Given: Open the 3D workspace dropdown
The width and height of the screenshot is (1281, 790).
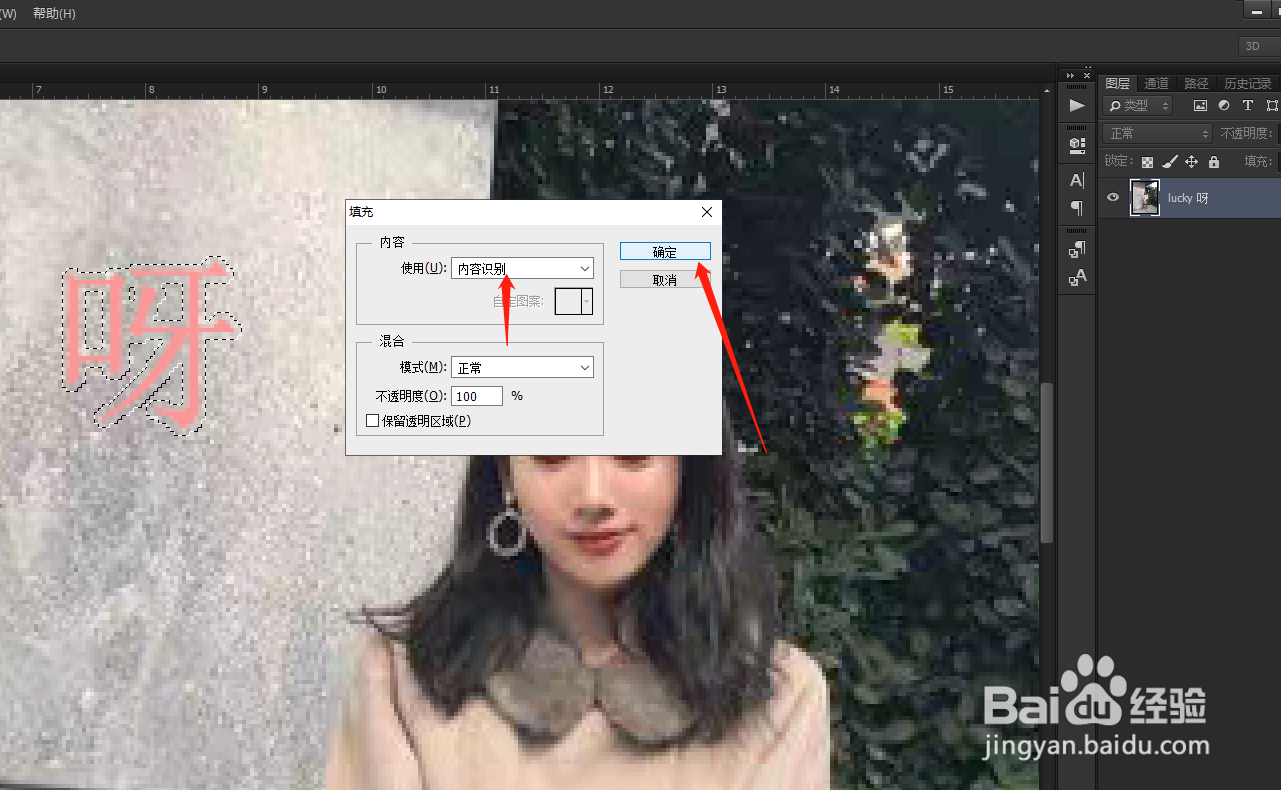Looking at the screenshot, I should [x=1259, y=46].
